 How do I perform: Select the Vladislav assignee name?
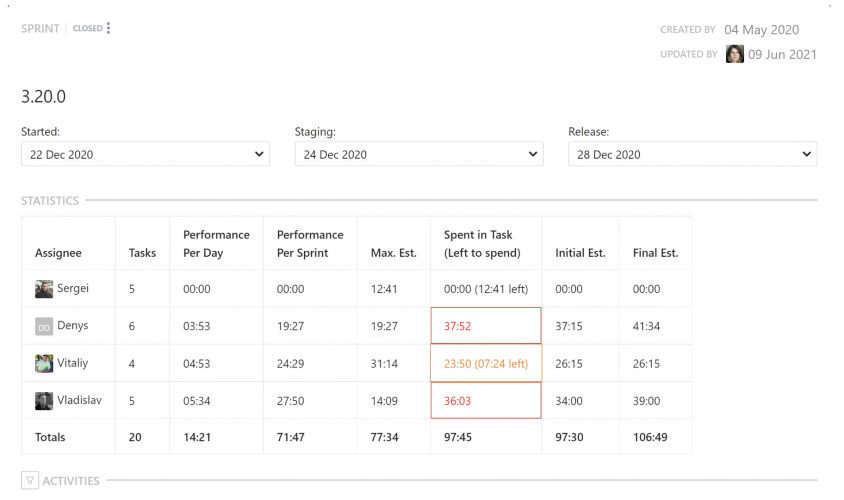[x=79, y=400]
